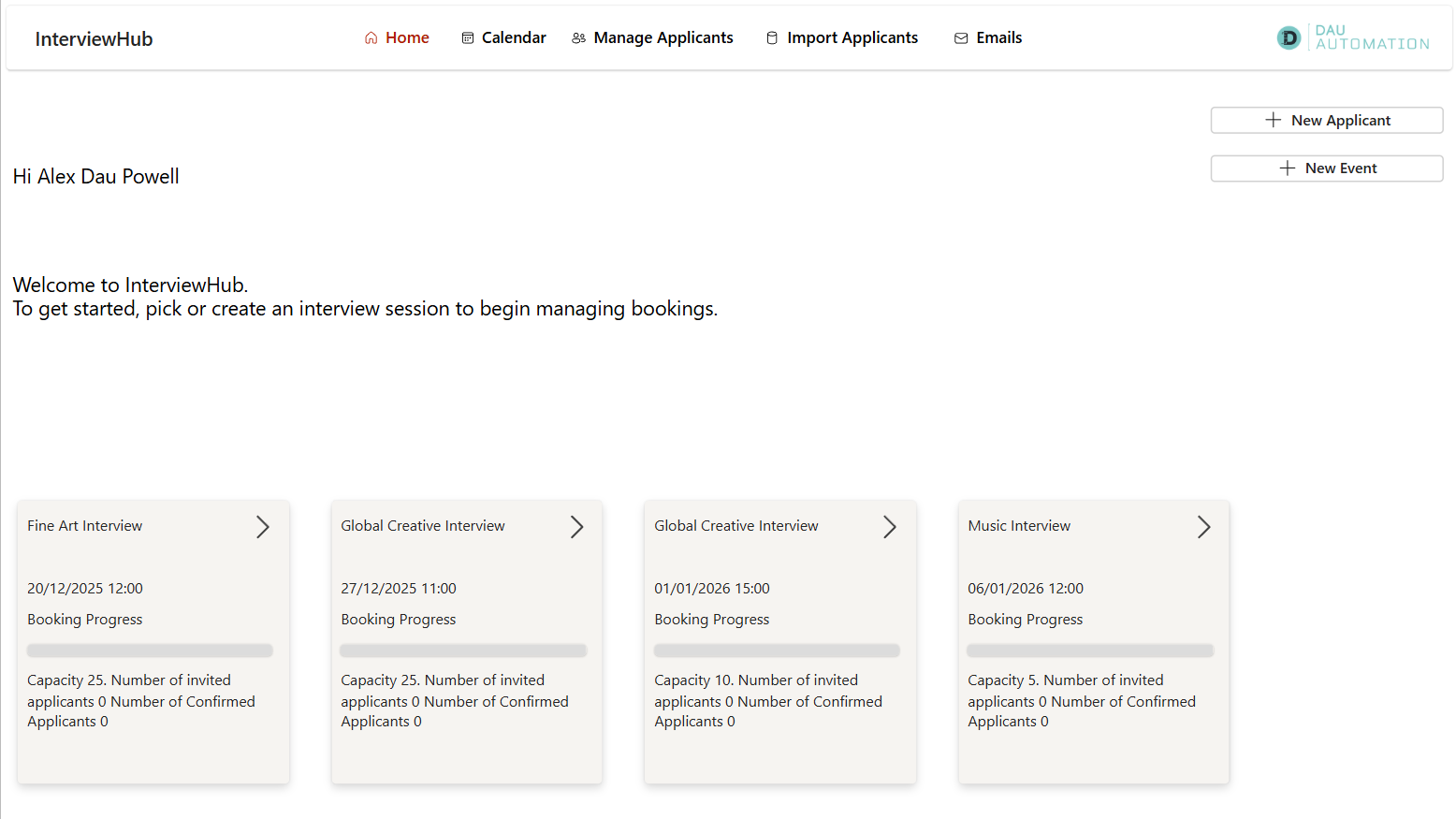This screenshot has width=1456, height=819.
Task: Open 01/01/2026 Global Creative Interview chevron
Action: [x=890, y=527]
